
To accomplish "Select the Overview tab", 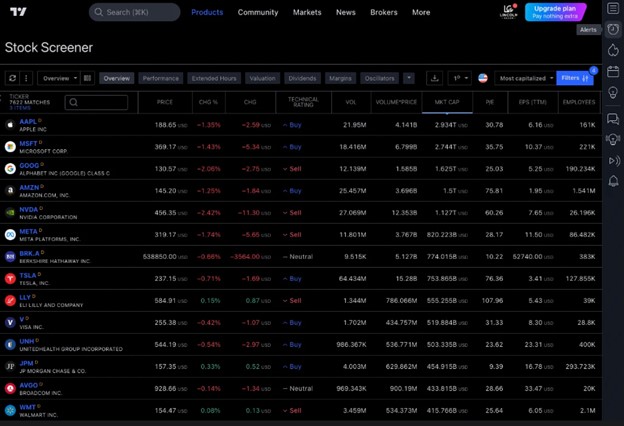I will pyautogui.click(x=117, y=78).
